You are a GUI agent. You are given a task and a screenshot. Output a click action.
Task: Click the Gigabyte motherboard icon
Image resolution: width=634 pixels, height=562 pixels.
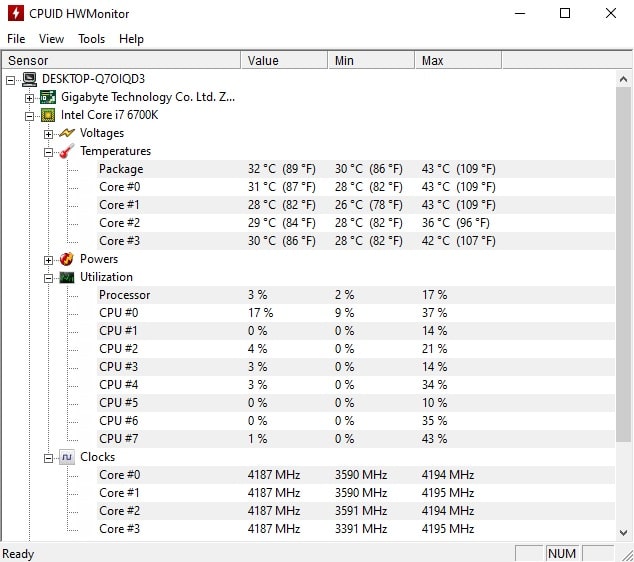[48, 97]
